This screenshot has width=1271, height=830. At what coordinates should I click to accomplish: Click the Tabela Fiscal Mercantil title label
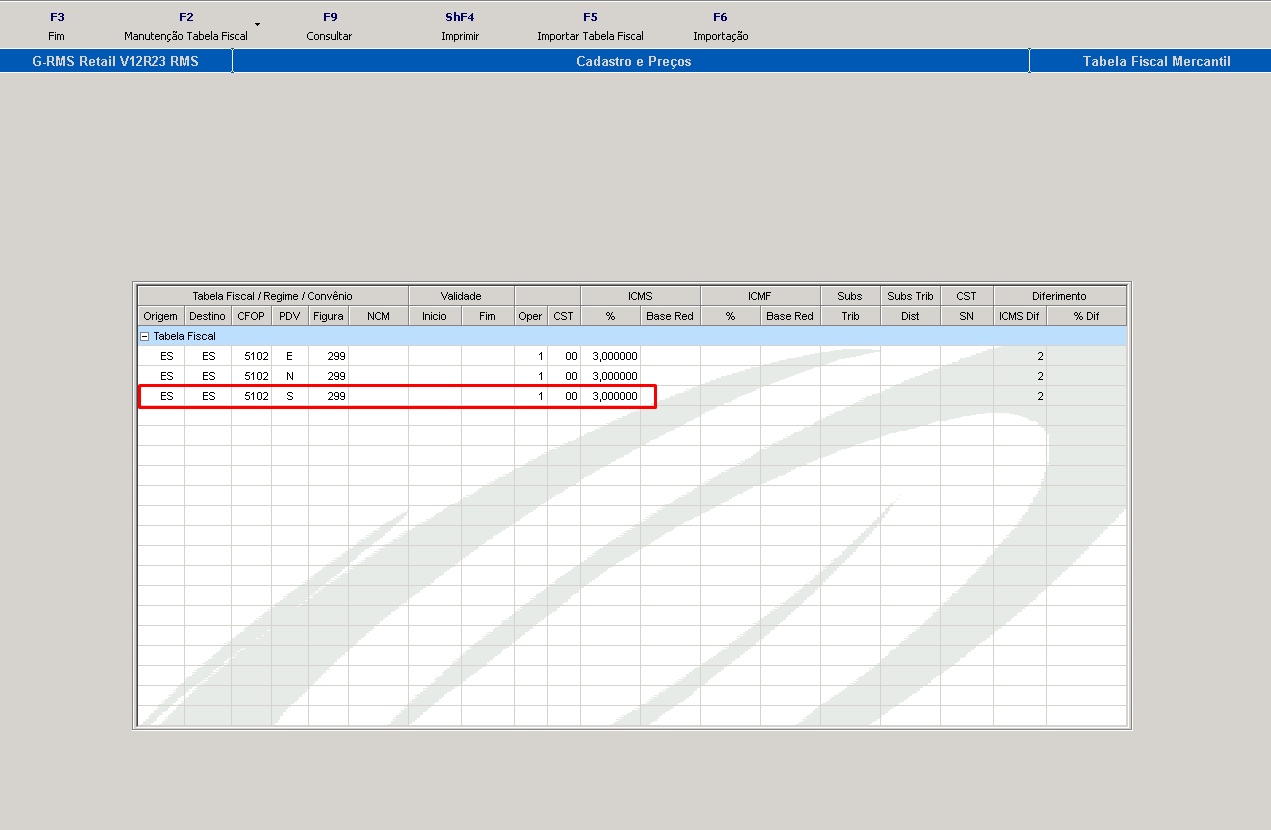1156,61
